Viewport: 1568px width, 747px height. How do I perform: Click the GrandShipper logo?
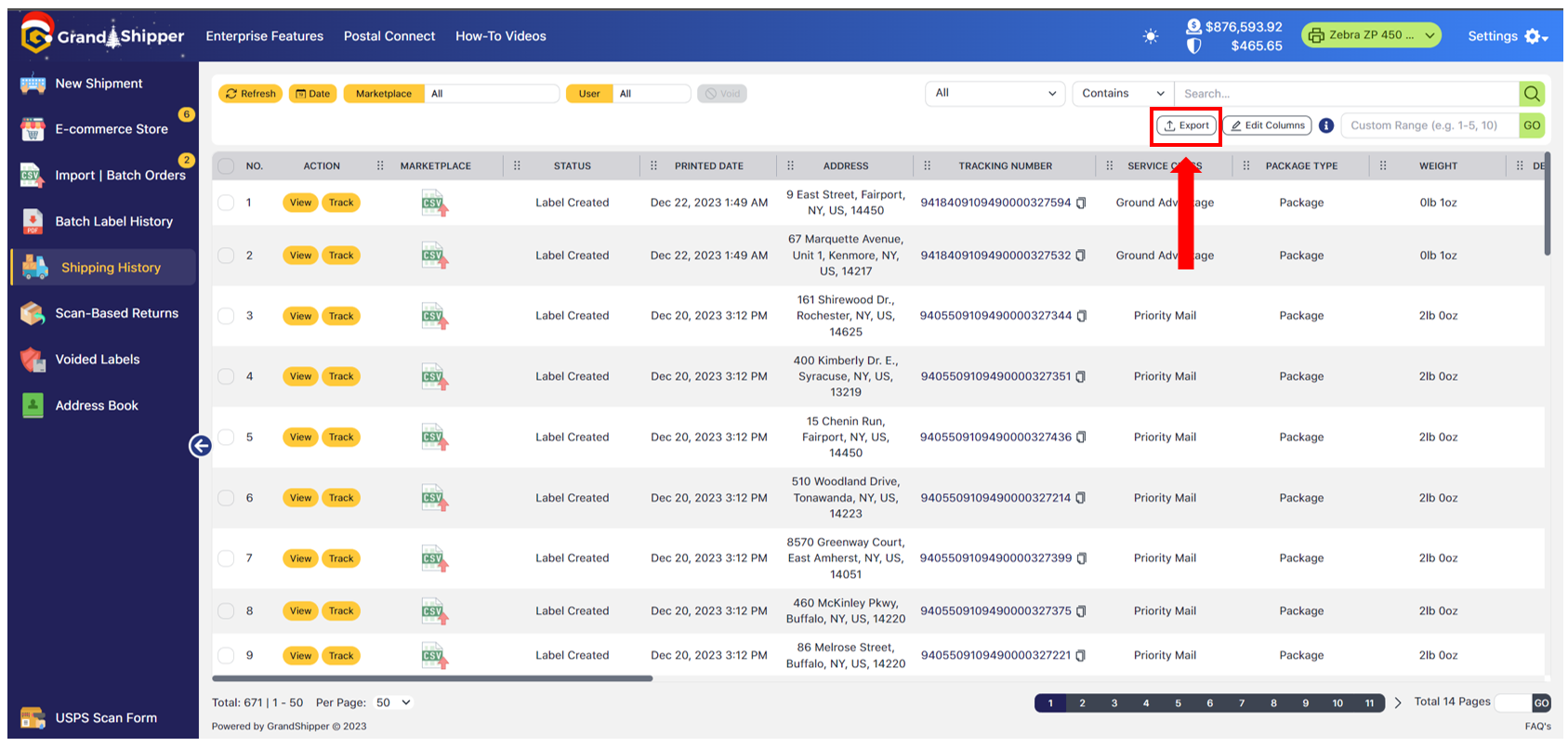coord(102,36)
